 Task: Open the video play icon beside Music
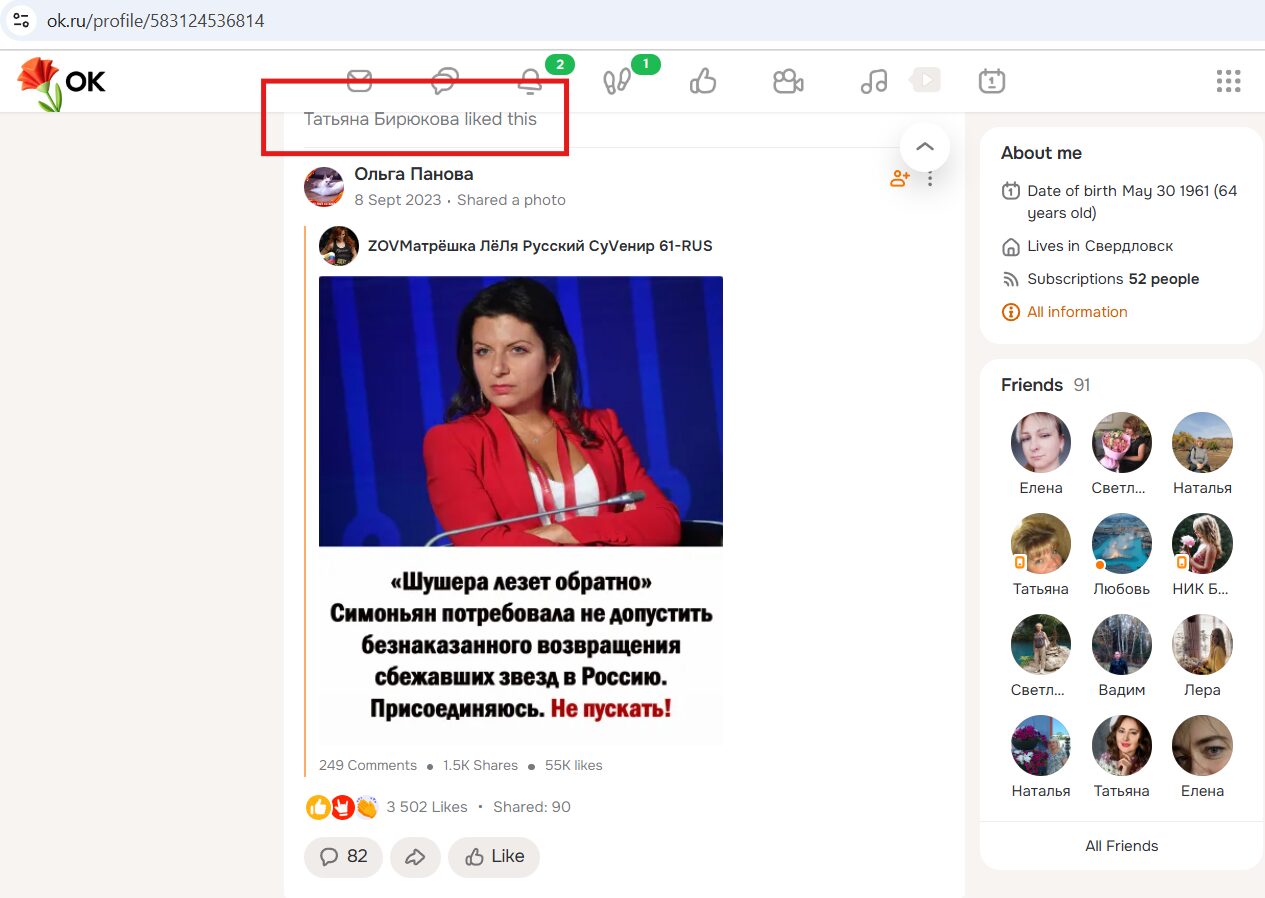click(x=926, y=79)
